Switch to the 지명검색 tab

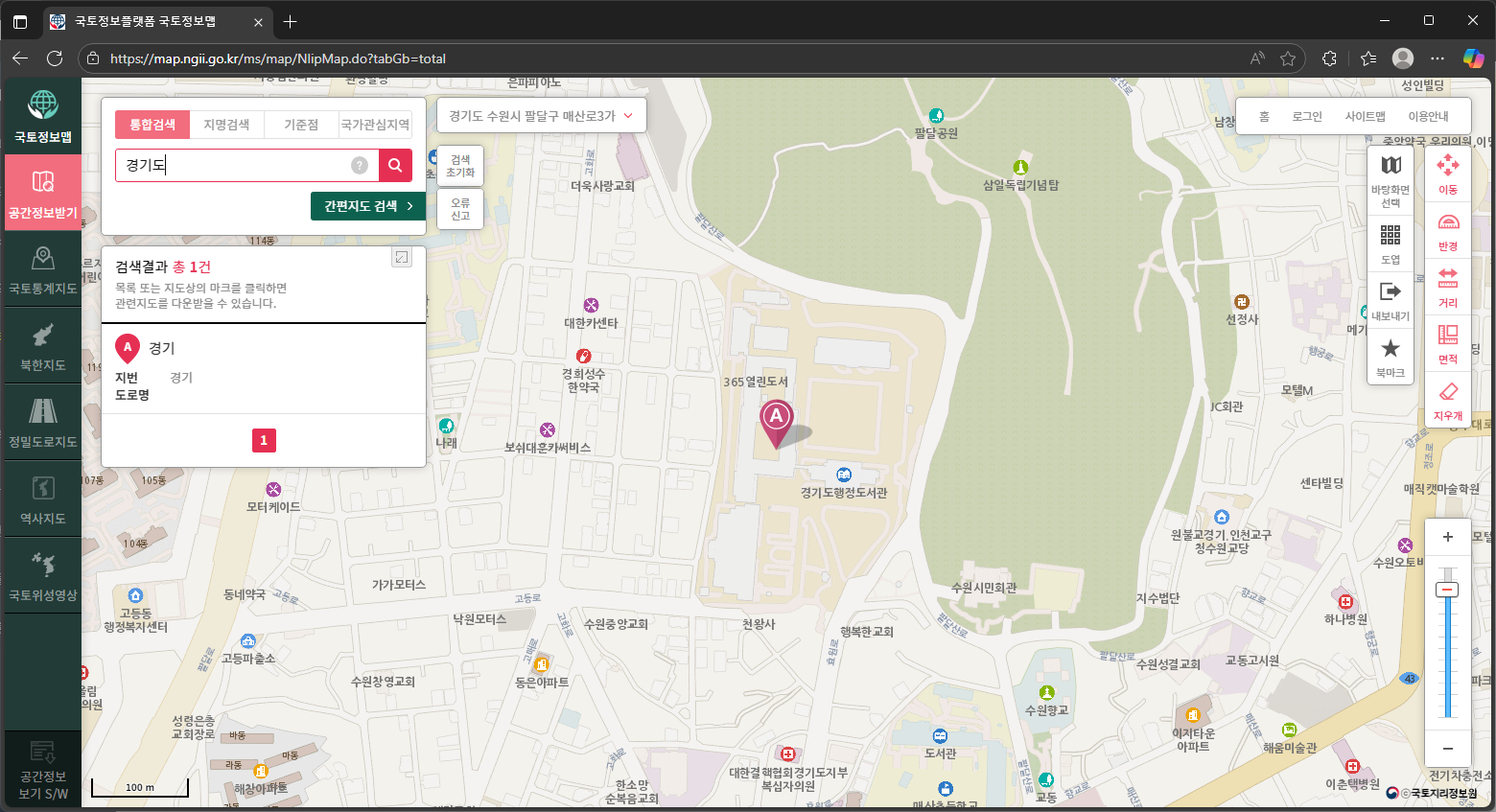(226, 125)
